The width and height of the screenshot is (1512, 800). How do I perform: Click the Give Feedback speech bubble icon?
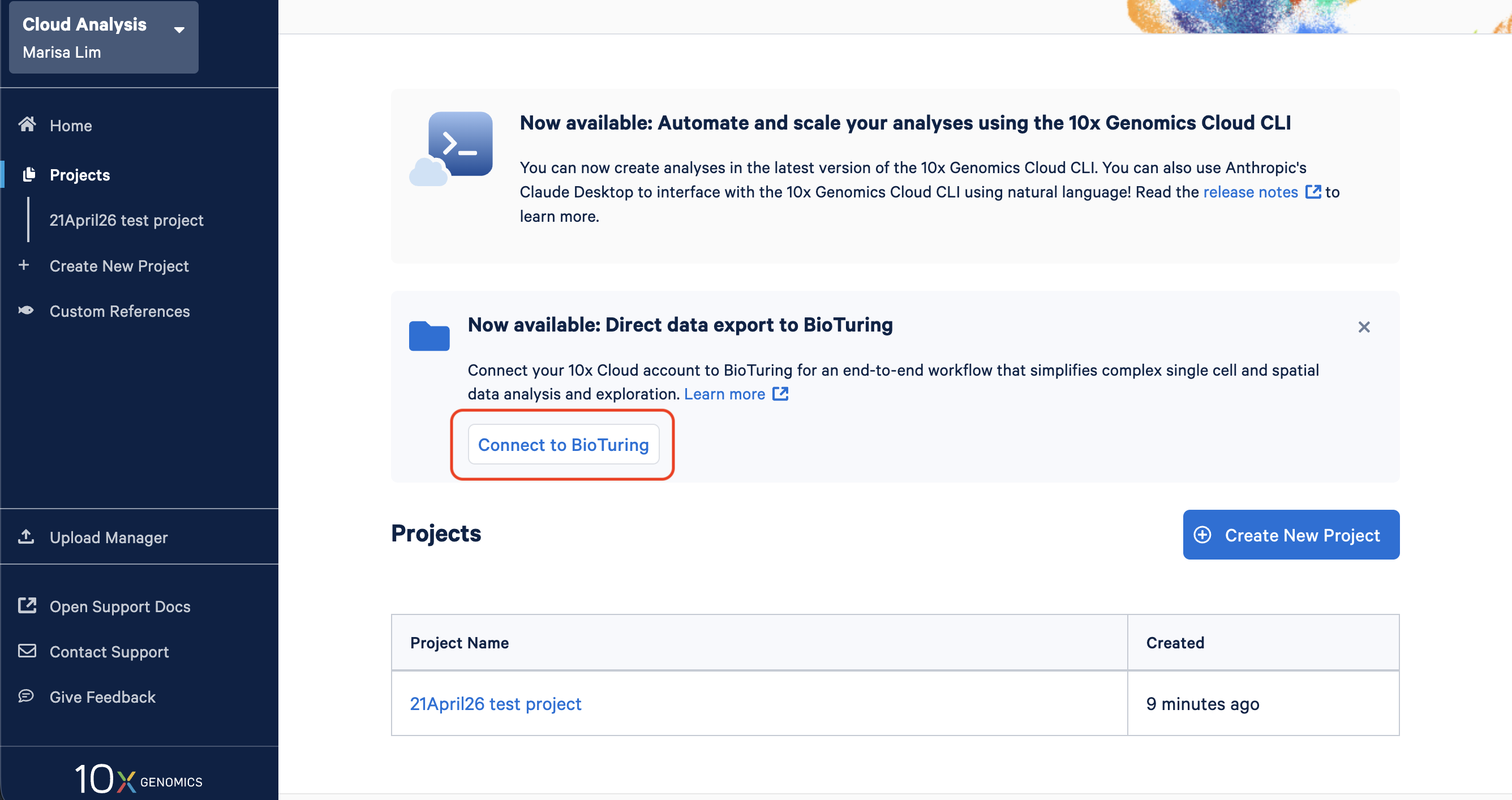pyautogui.click(x=26, y=696)
